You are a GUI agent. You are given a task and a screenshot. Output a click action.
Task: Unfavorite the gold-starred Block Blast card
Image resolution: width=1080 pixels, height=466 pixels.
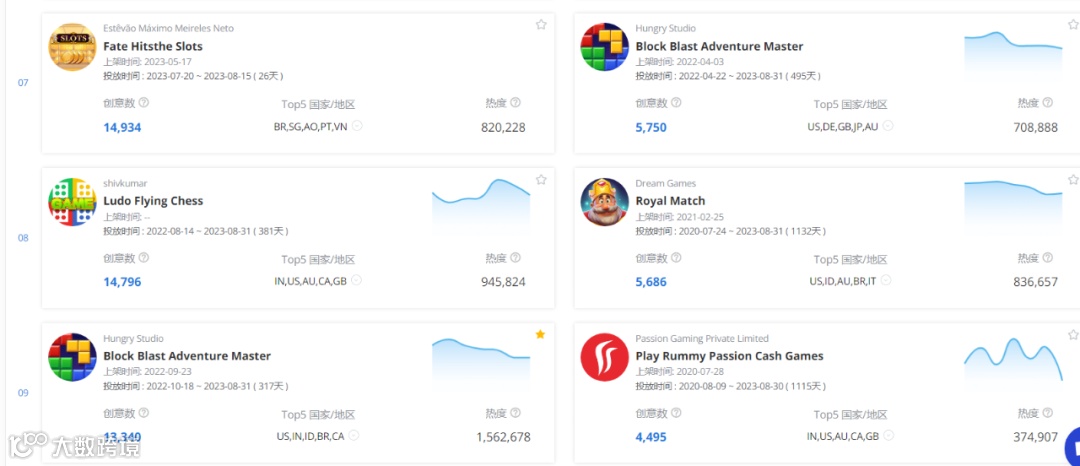541,335
